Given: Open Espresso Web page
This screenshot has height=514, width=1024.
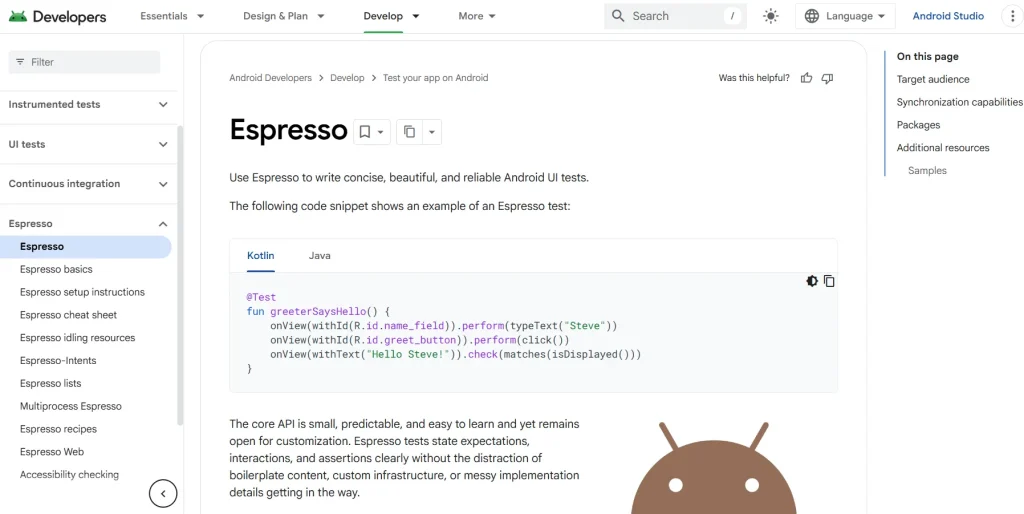Looking at the screenshot, I should click(x=52, y=452).
